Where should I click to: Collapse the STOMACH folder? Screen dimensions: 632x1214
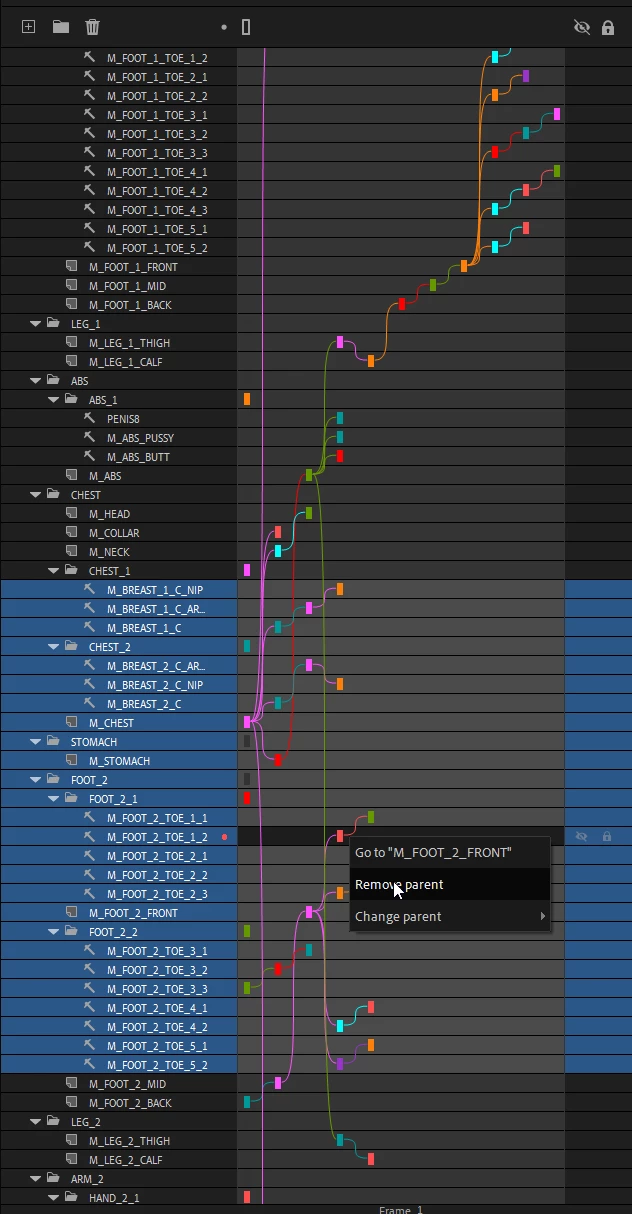[36, 742]
